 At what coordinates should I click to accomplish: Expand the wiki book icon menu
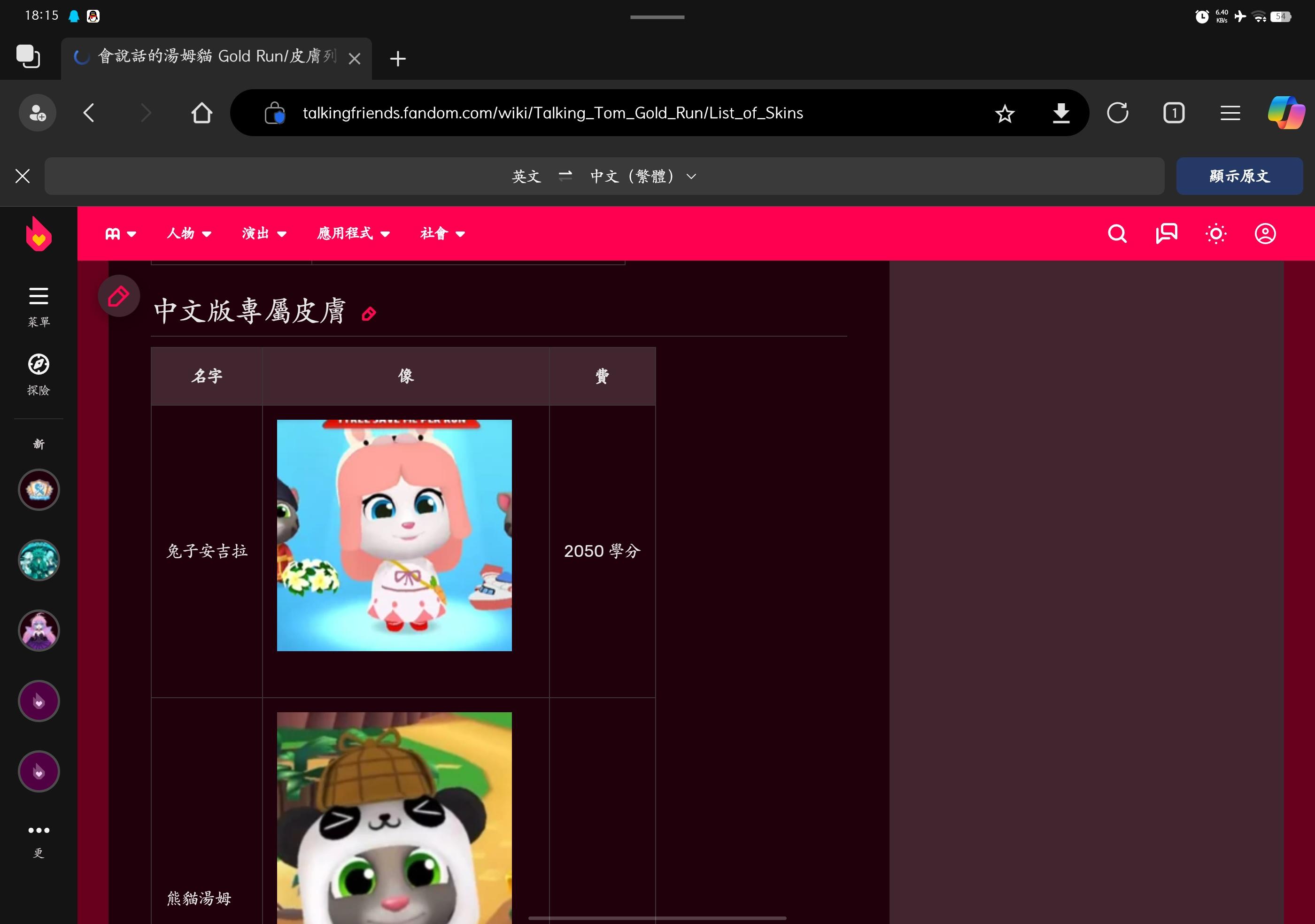(120, 233)
